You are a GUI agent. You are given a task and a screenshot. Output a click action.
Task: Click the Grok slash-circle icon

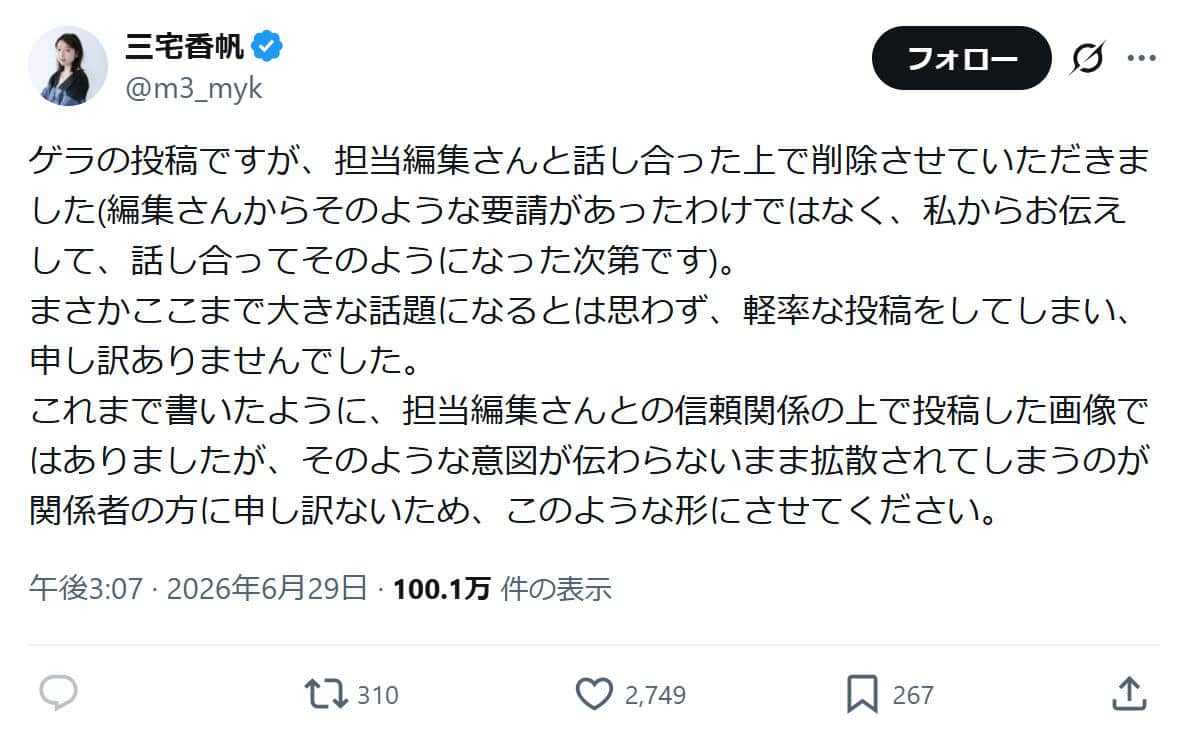pyautogui.click(x=1088, y=58)
